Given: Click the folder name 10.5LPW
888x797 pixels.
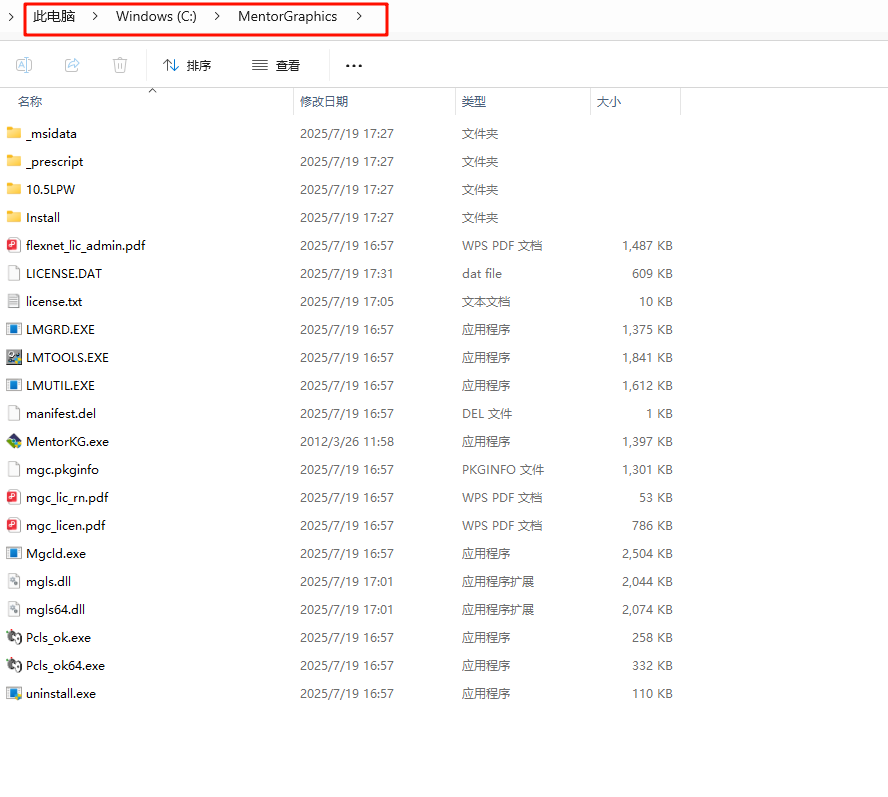Looking at the screenshot, I should [50, 189].
